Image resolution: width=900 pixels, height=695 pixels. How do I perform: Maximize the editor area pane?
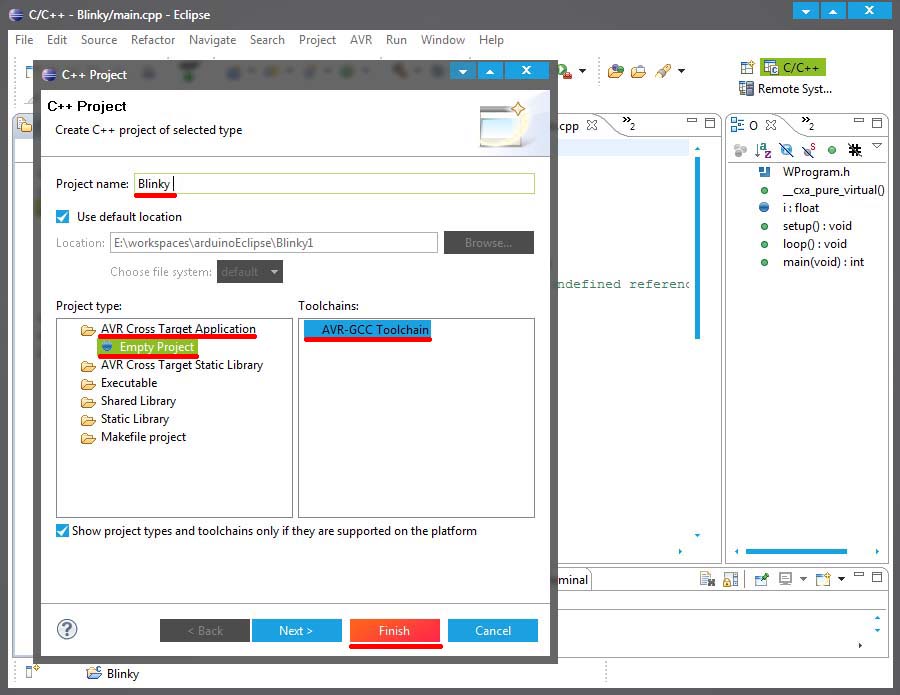coord(710,123)
